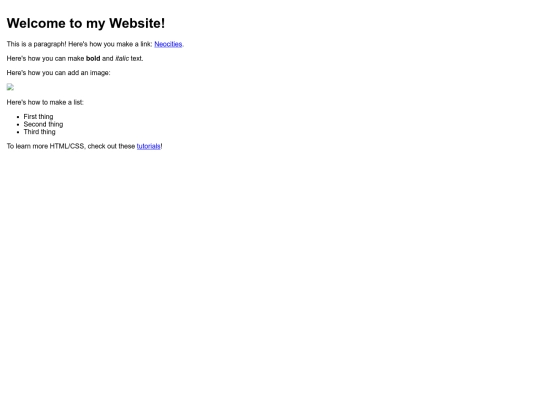The image size is (540, 405).
Task: Follow the tutorials hyperlink
Action: 148,146
